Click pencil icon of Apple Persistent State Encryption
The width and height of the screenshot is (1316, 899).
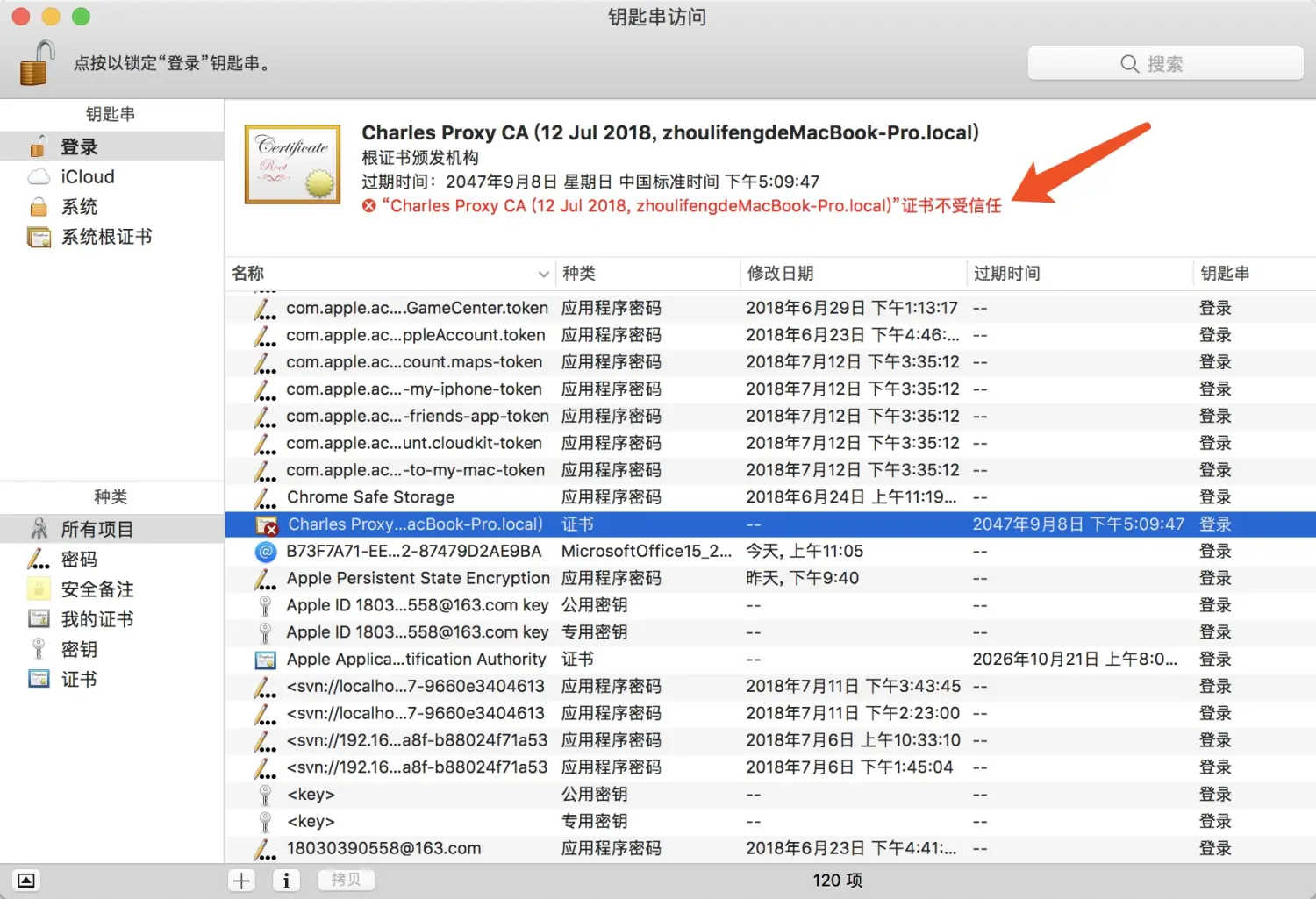265,579
